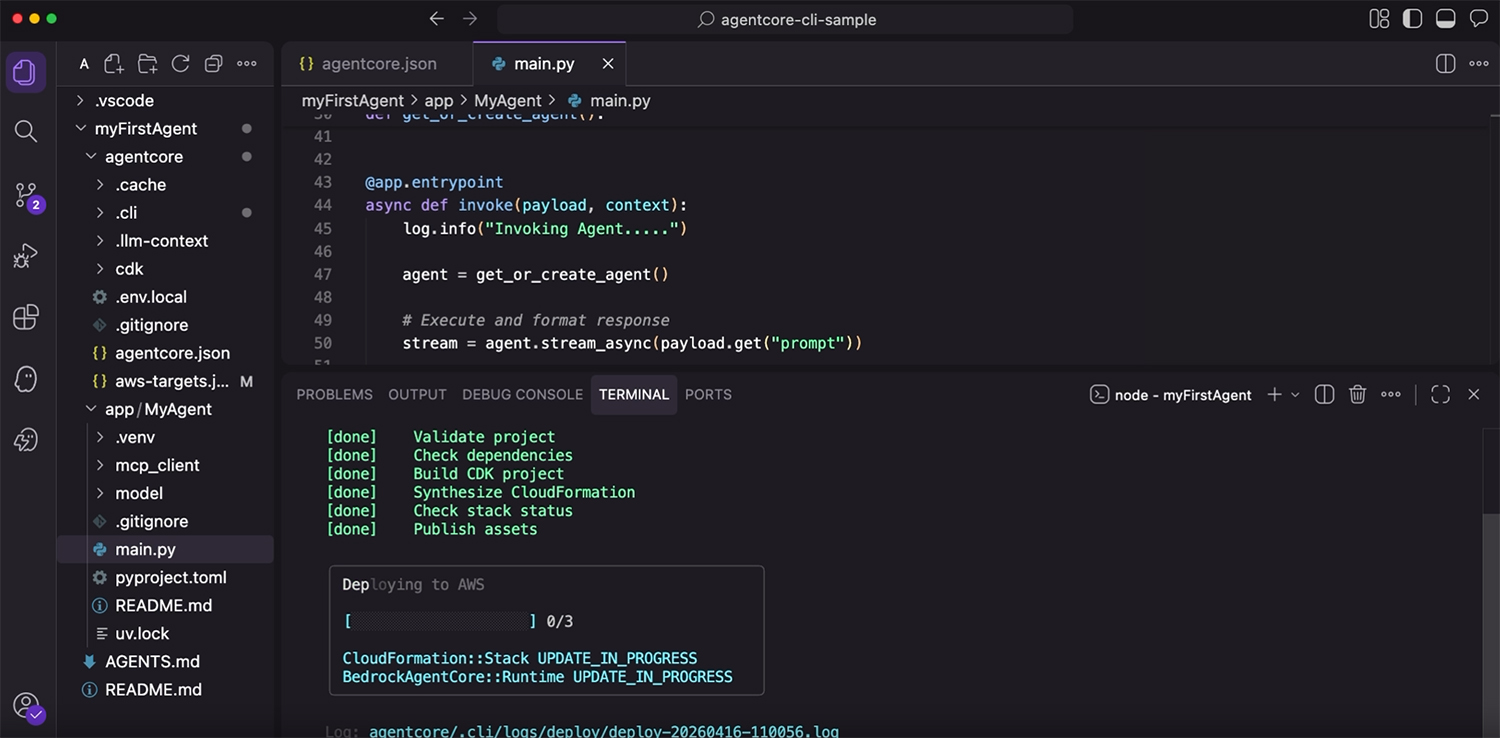Open the terminal profile dropdown chevron
The image size is (1500, 738).
click(1293, 394)
